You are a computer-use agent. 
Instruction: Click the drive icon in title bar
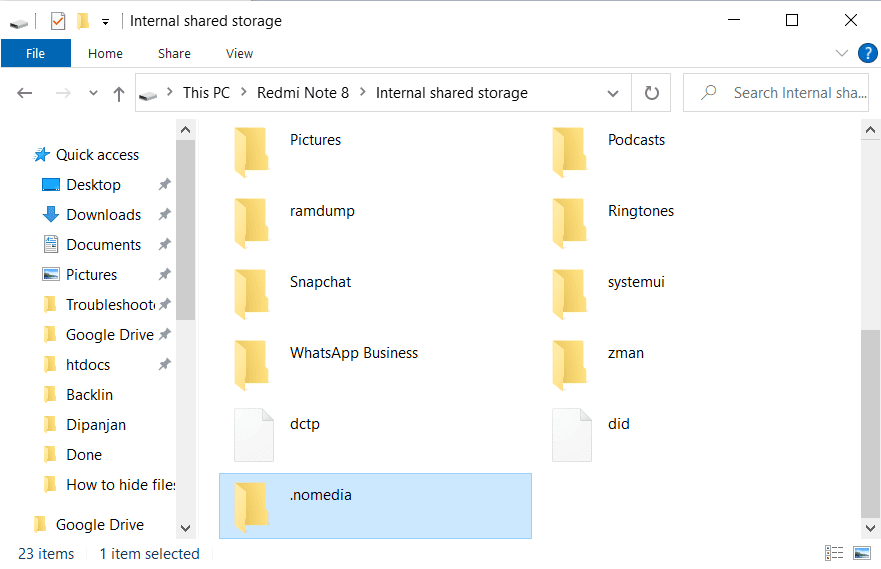(19, 23)
